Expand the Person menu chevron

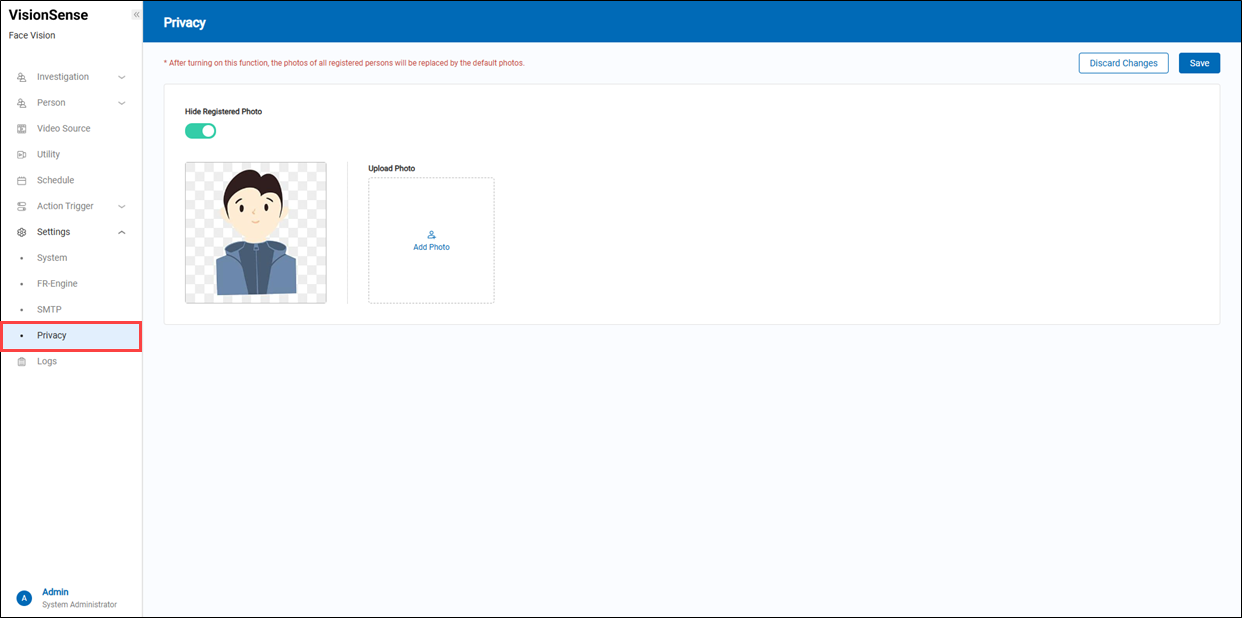[121, 102]
